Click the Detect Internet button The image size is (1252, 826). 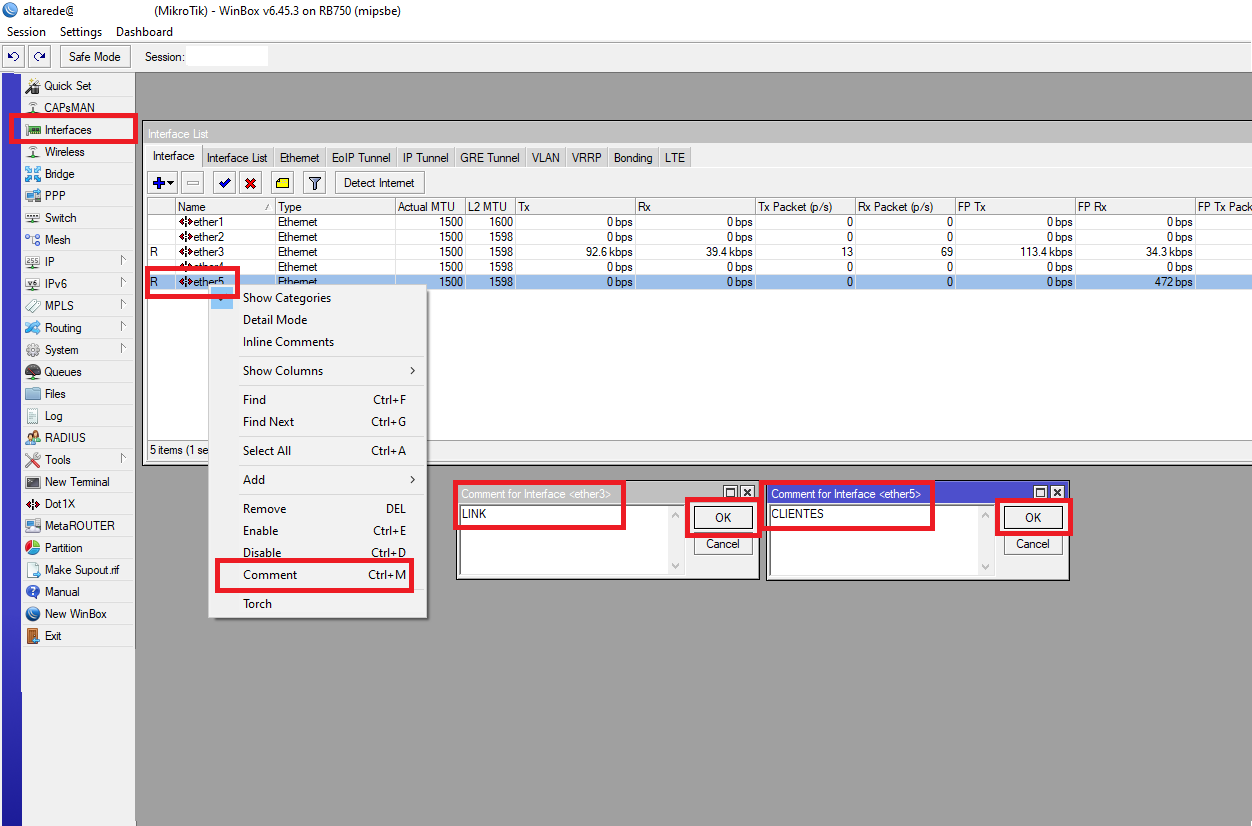[379, 183]
